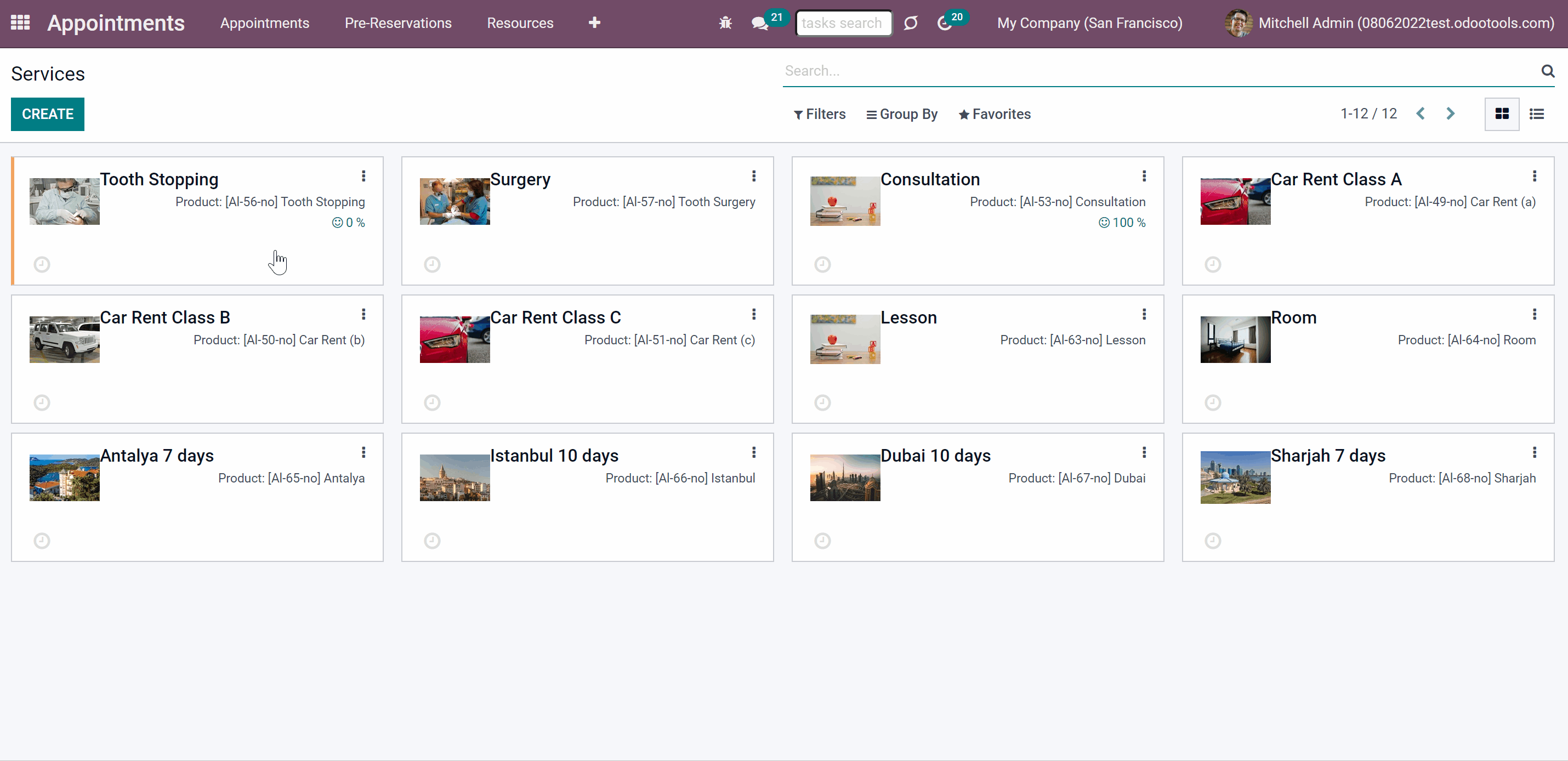
Task: Open kebab menu on Surgery card
Action: (x=753, y=176)
